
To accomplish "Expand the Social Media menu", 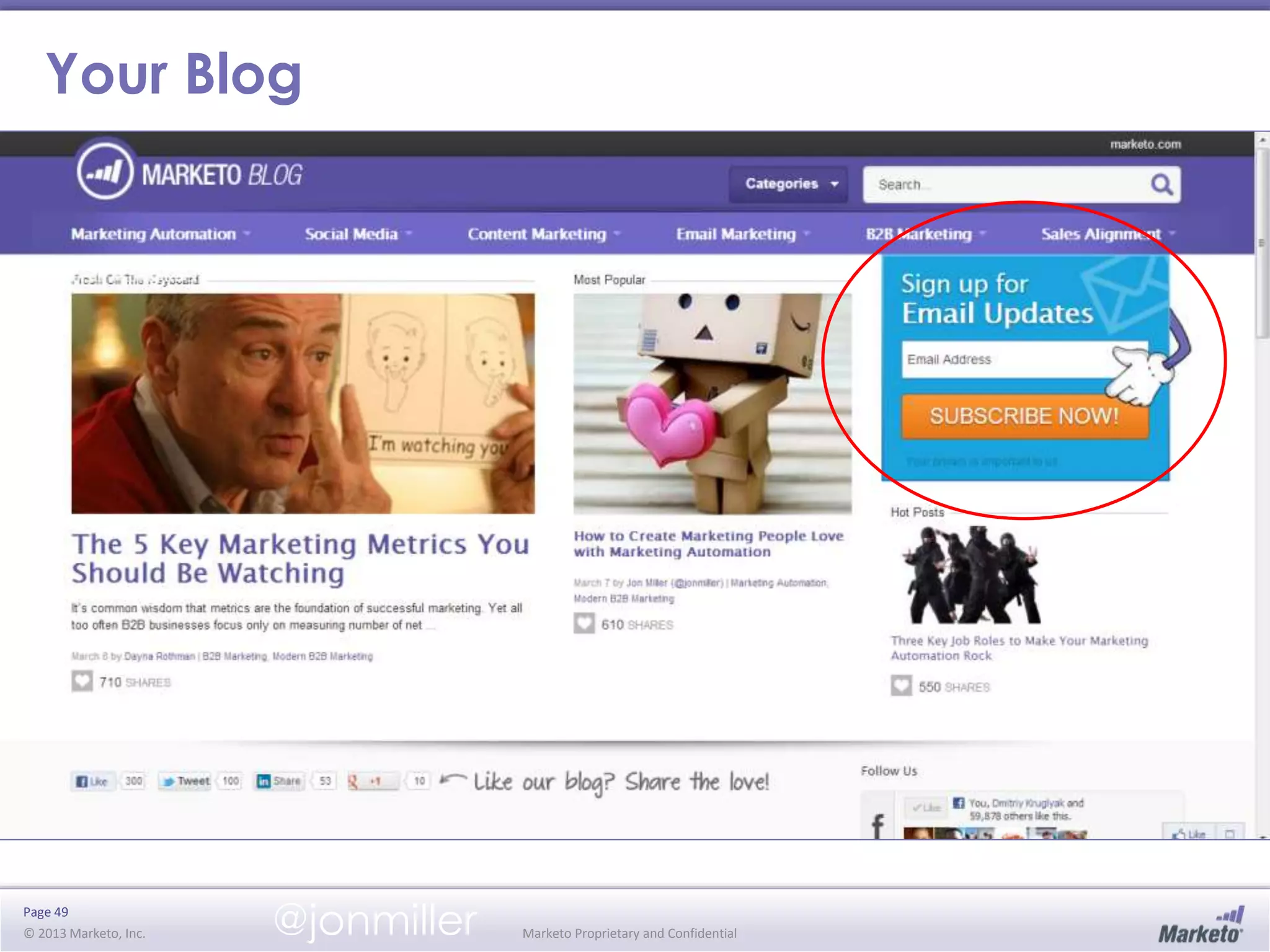I will [358, 234].
